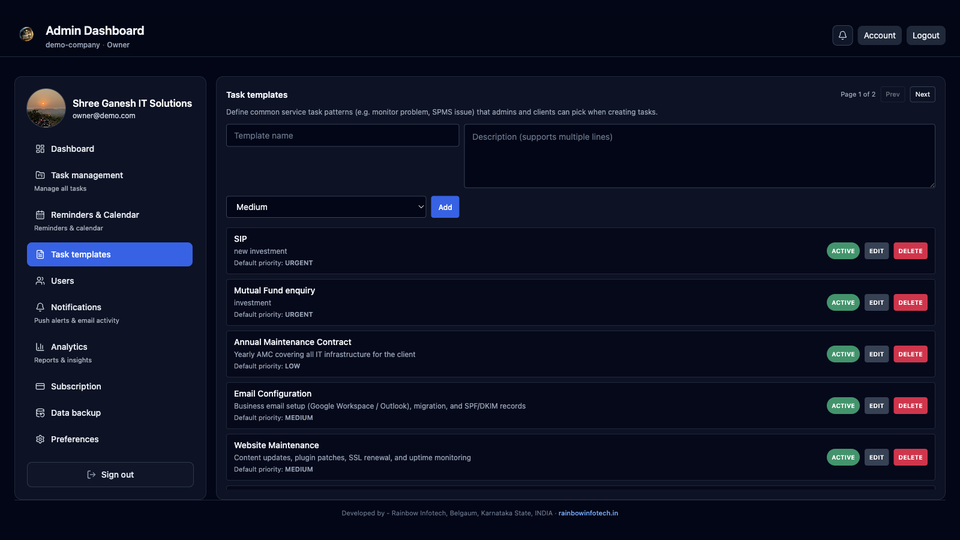Click the 'Page 1 of 2' text
This screenshot has height=540, width=960.
pyautogui.click(x=858, y=94)
